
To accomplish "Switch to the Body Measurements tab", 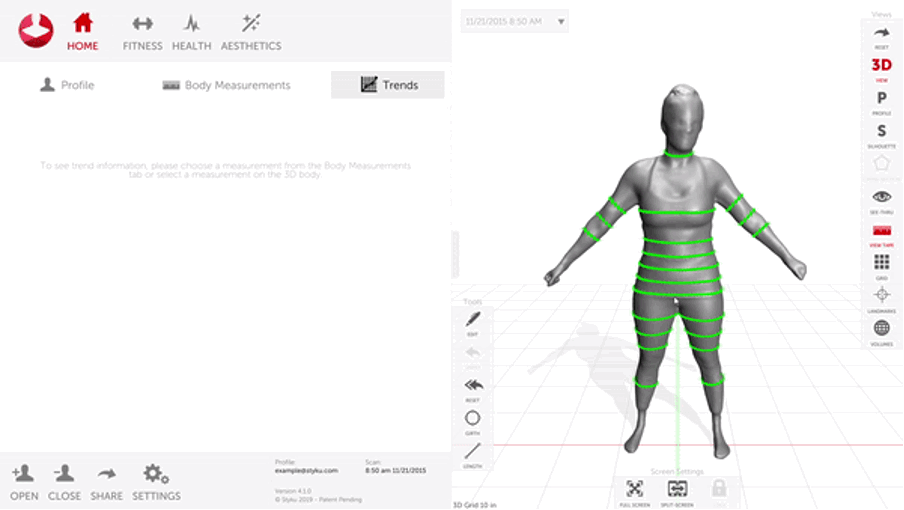I will pyautogui.click(x=226, y=85).
